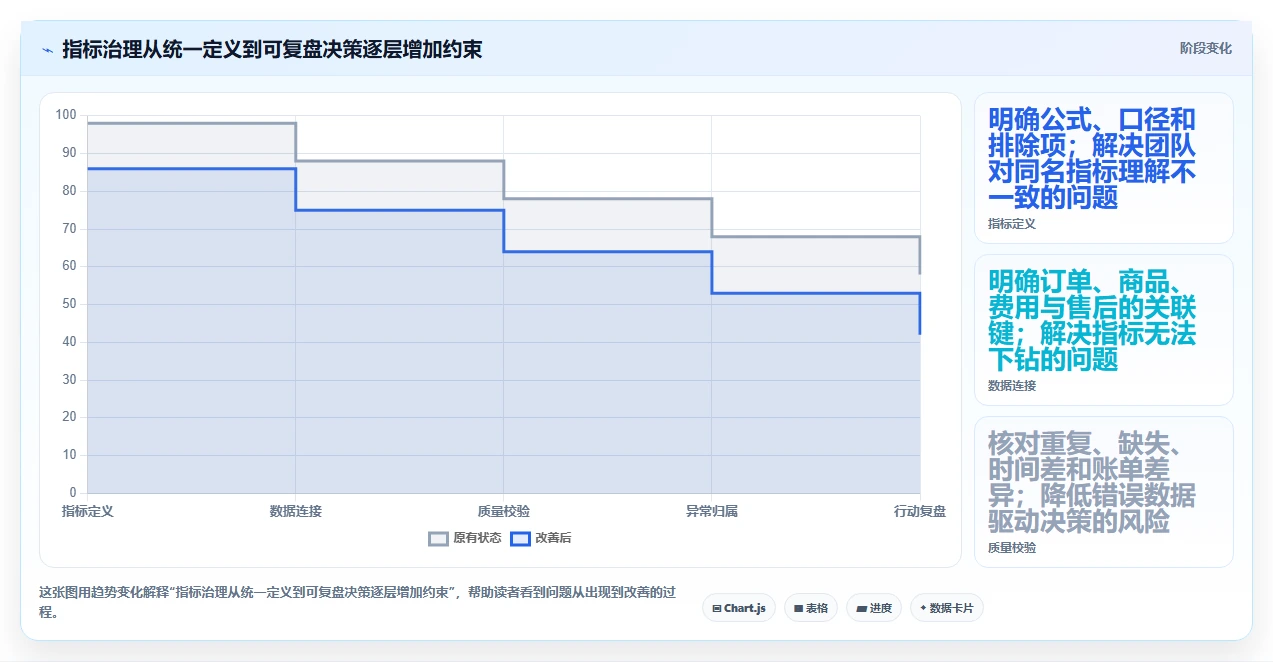Click the y-axis value 0
This screenshot has height=662, width=1273.
pyautogui.click(x=72, y=493)
